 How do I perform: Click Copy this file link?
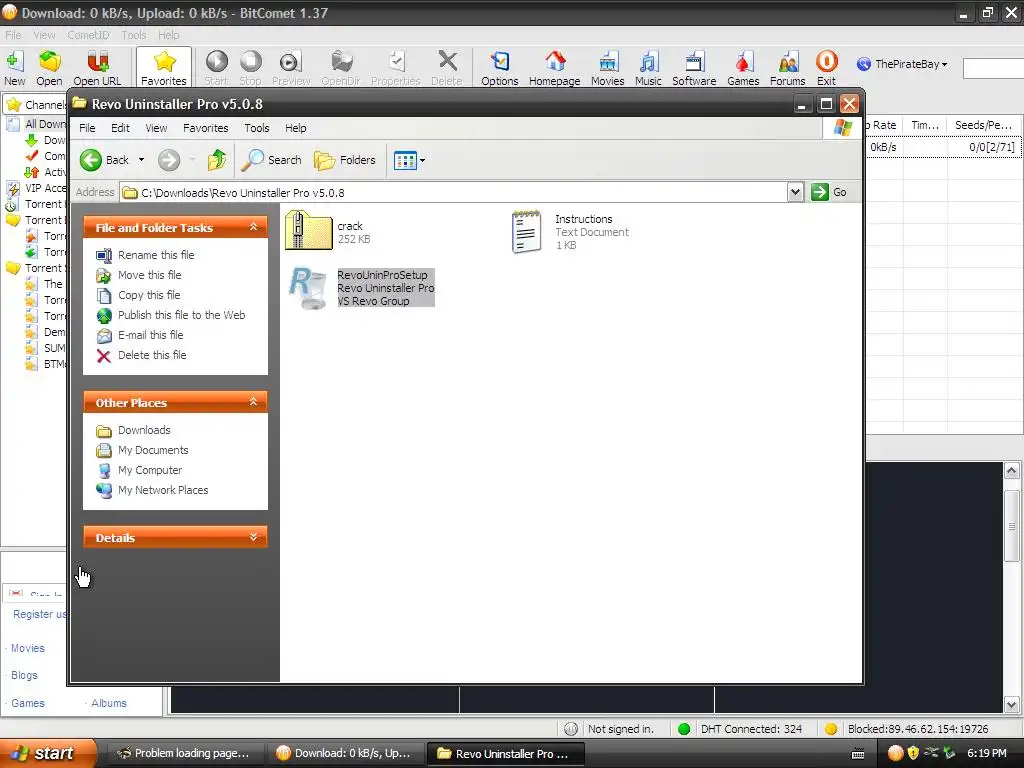[149, 295]
